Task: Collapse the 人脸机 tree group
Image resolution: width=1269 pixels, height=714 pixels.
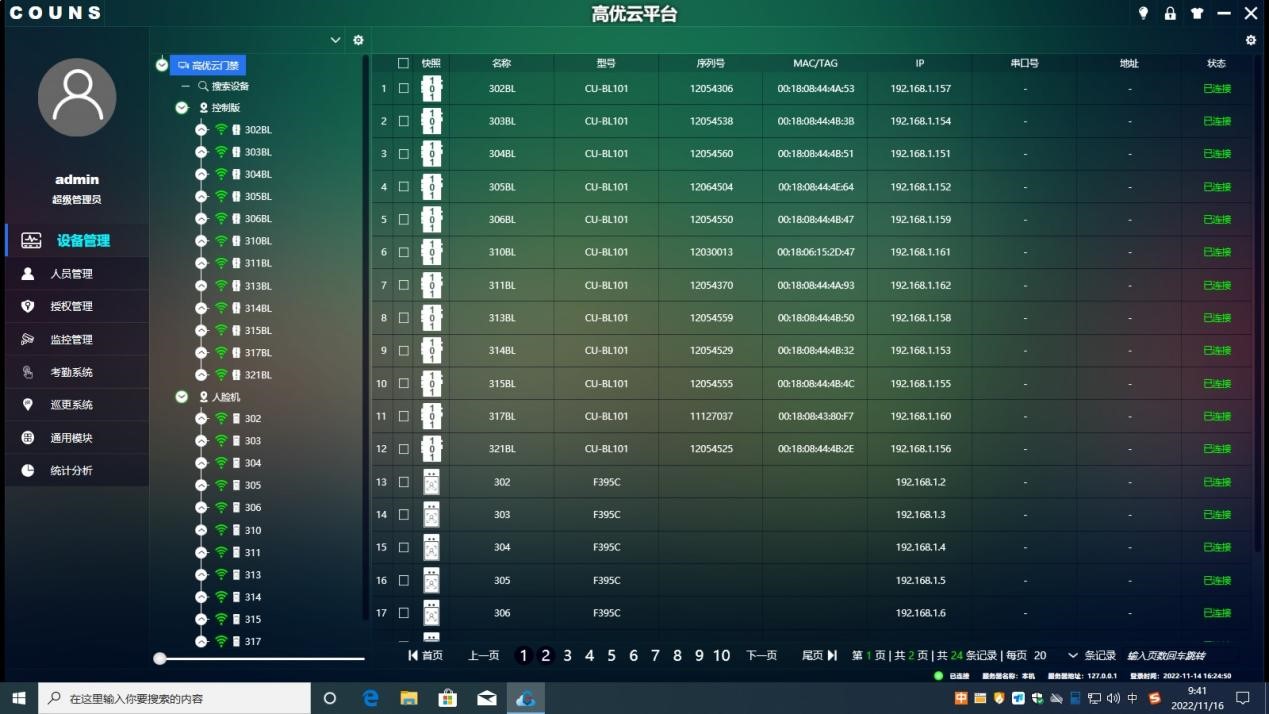Action: (182, 397)
